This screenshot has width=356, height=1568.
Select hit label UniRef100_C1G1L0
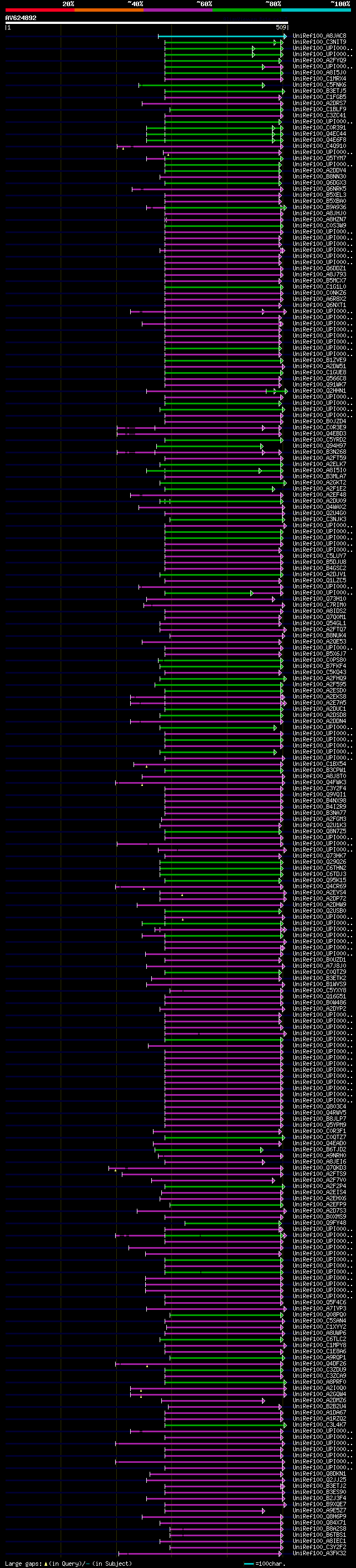click(319, 286)
